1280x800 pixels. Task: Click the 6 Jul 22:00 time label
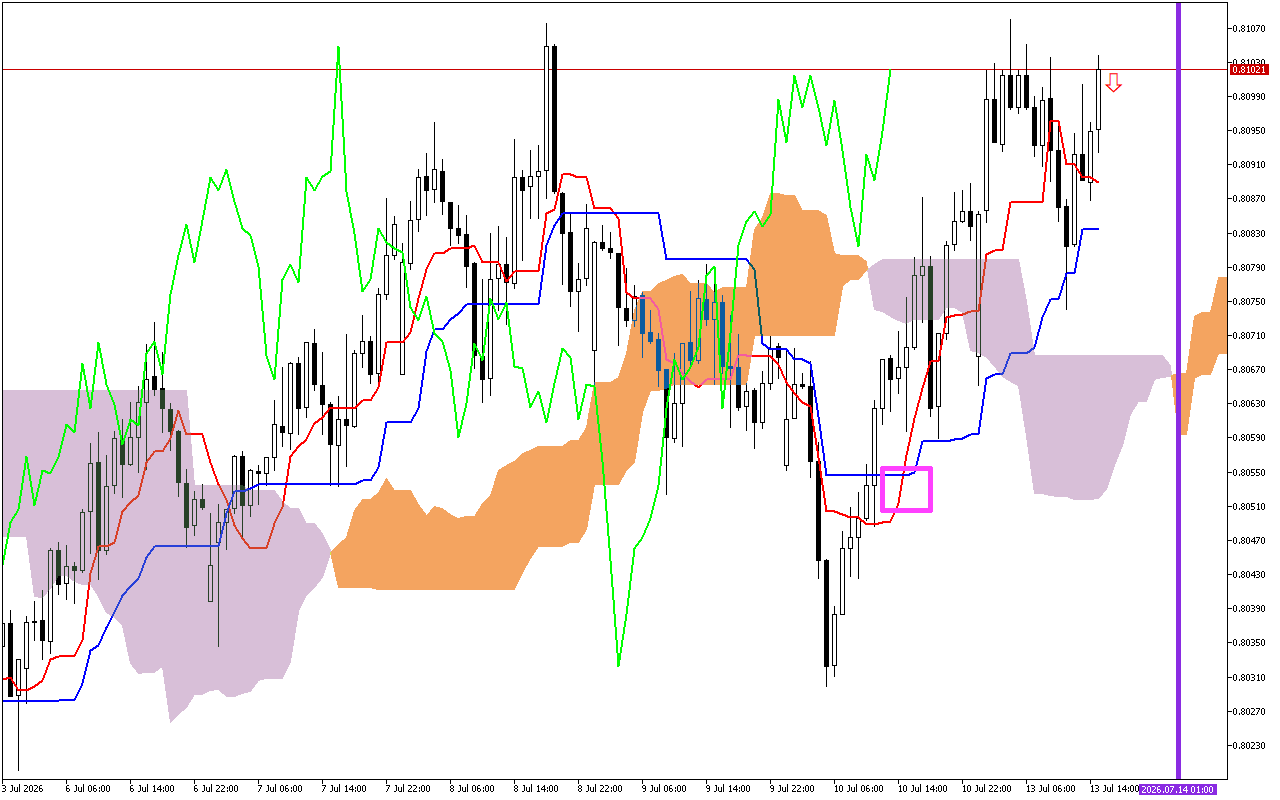click(x=215, y=789)
